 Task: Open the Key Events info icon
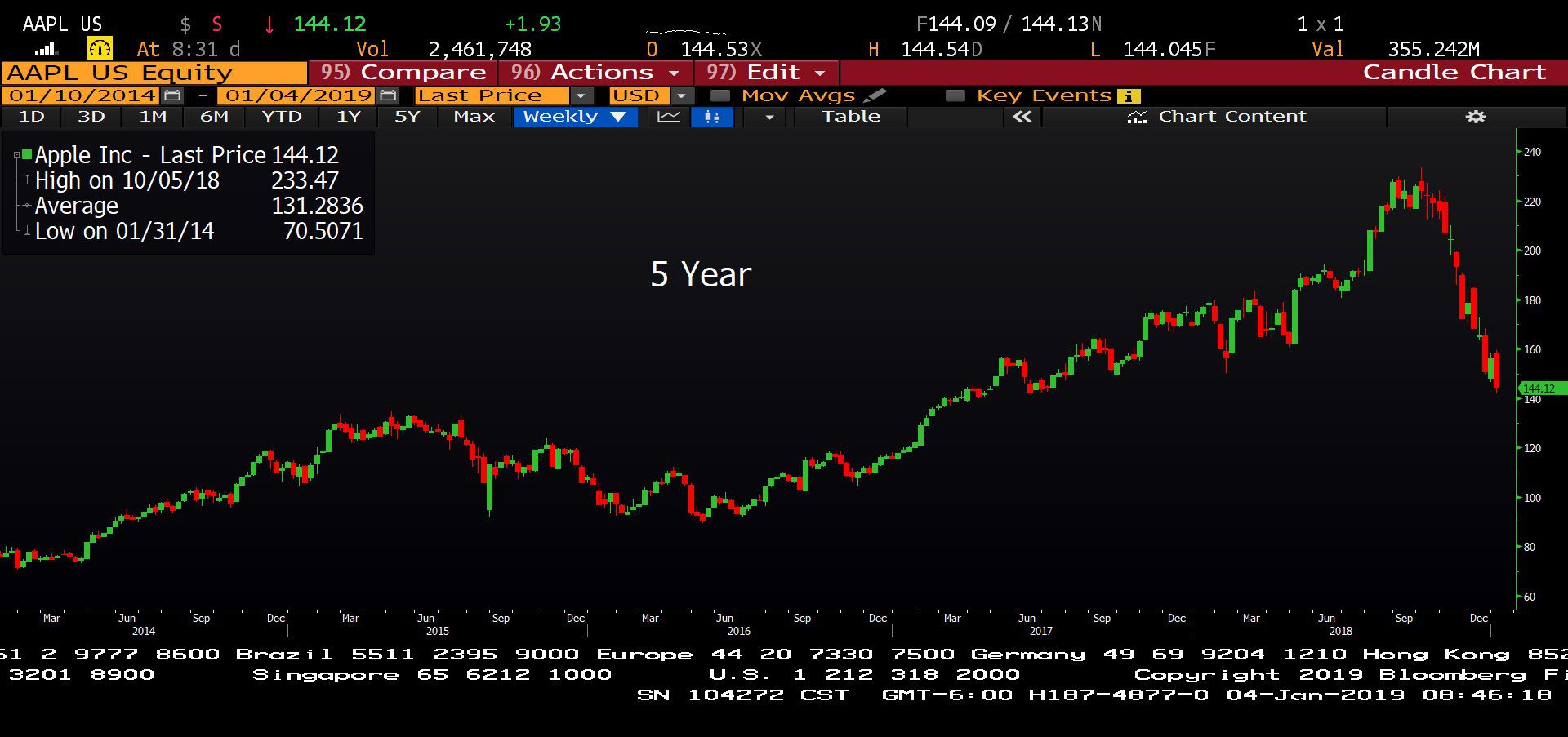tap(1129, 95)
